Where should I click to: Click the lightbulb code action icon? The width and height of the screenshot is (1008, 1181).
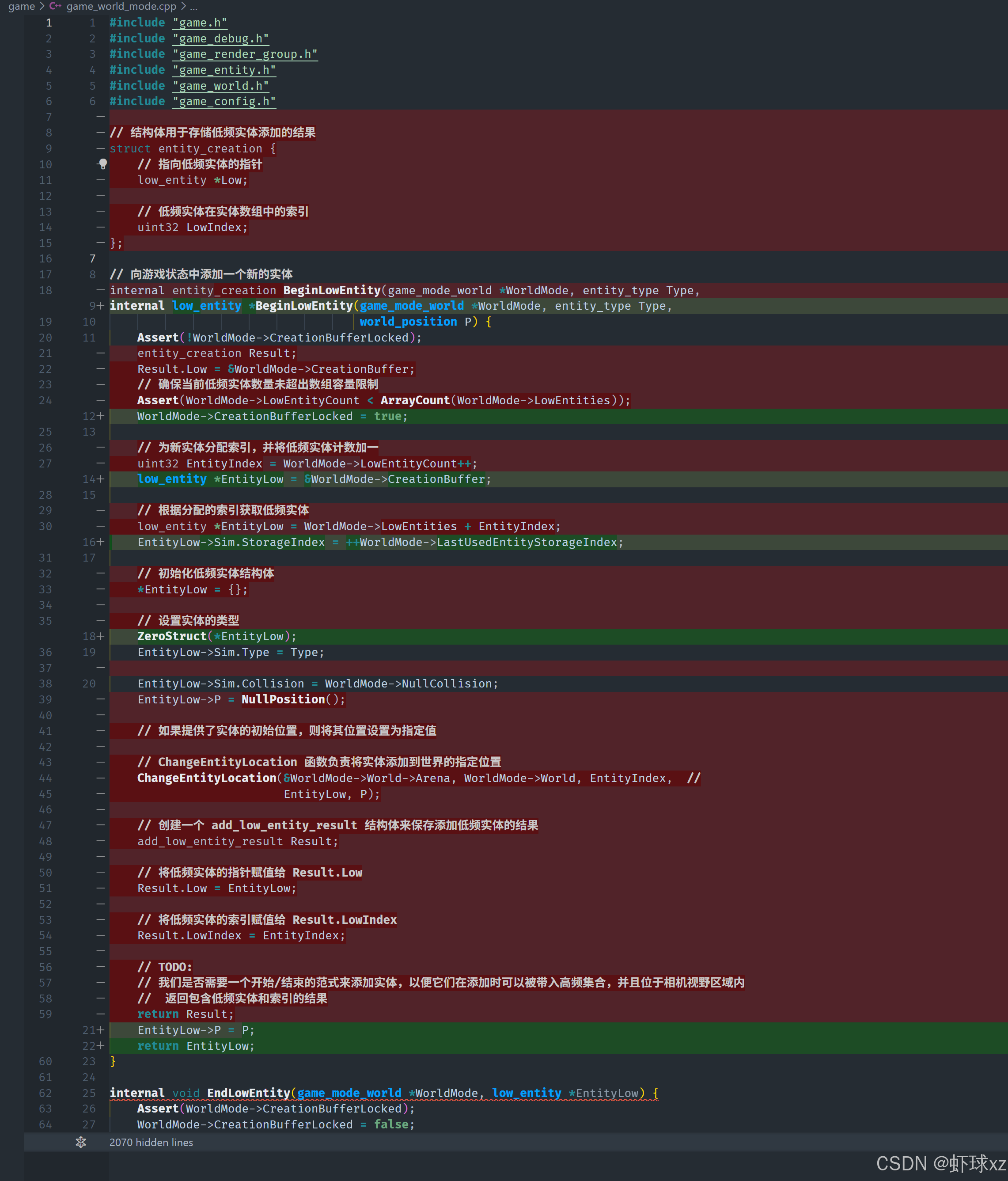(102, 164)
